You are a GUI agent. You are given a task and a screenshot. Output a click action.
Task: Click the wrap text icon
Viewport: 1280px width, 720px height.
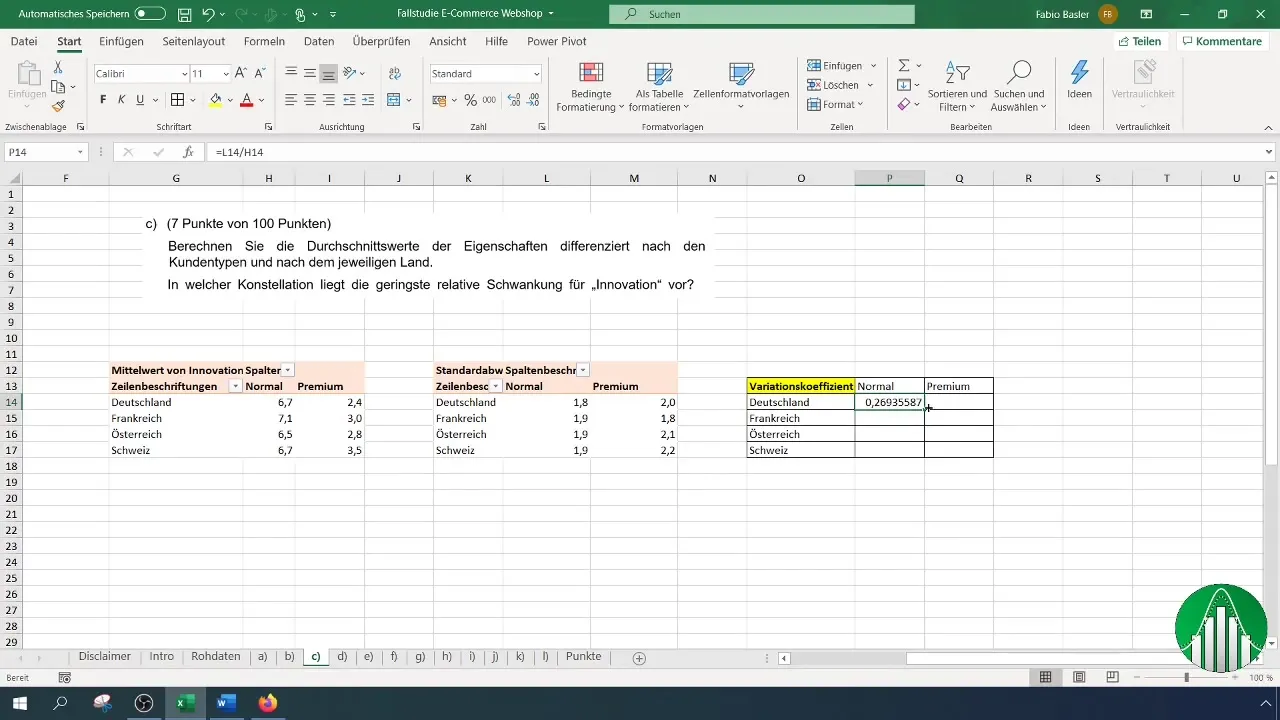[x=394, y=73]
